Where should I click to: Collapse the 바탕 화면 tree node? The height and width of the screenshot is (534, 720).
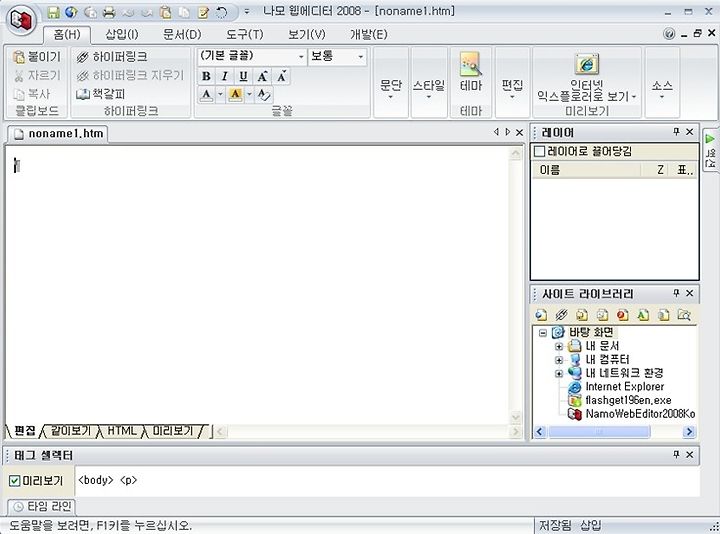tap(543, 332)
